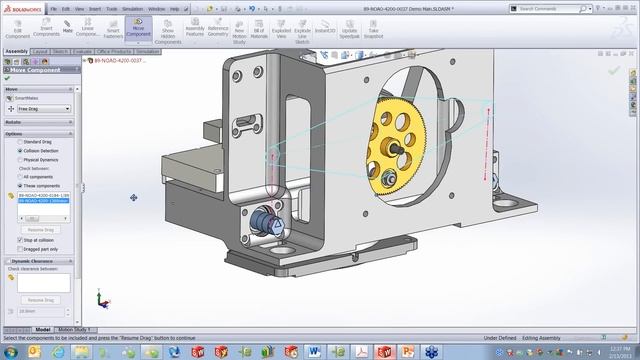
Task: Open Insert Components tool
Action: coord(46,27)
